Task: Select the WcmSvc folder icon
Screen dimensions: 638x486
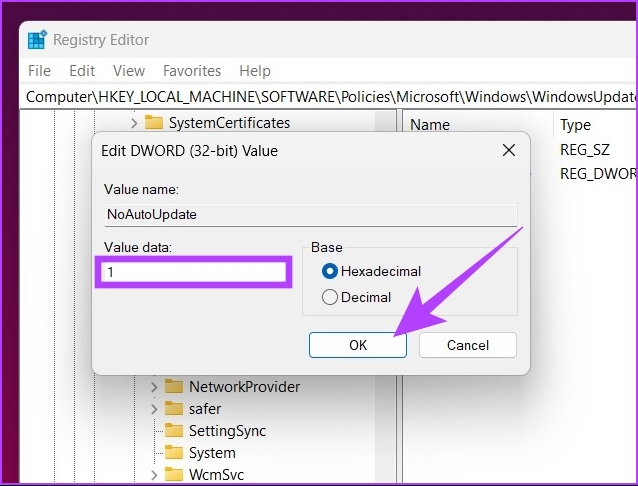Action: (174, 475)
